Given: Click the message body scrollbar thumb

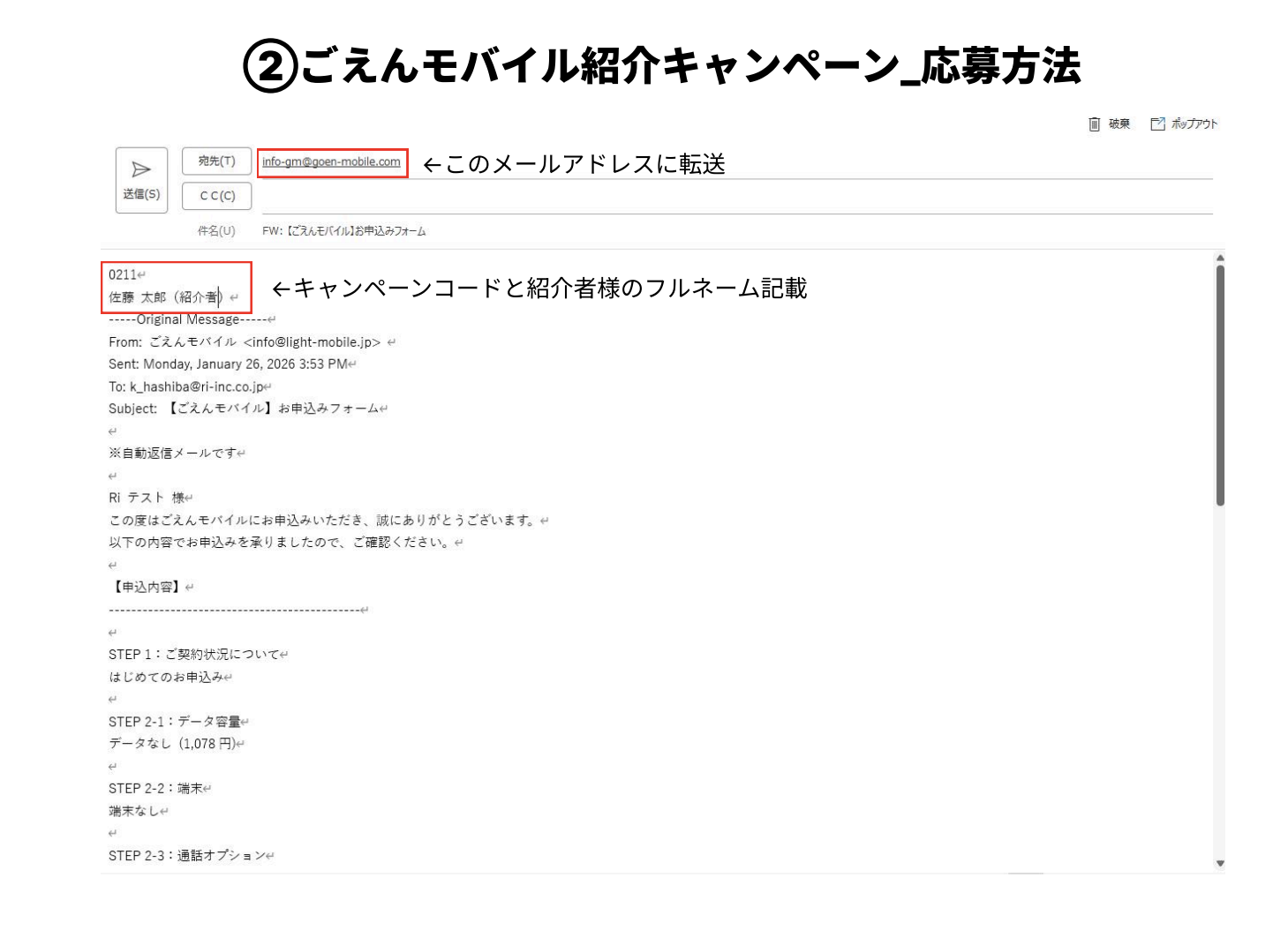Looking at the screenshot, I should (1220, 385).
